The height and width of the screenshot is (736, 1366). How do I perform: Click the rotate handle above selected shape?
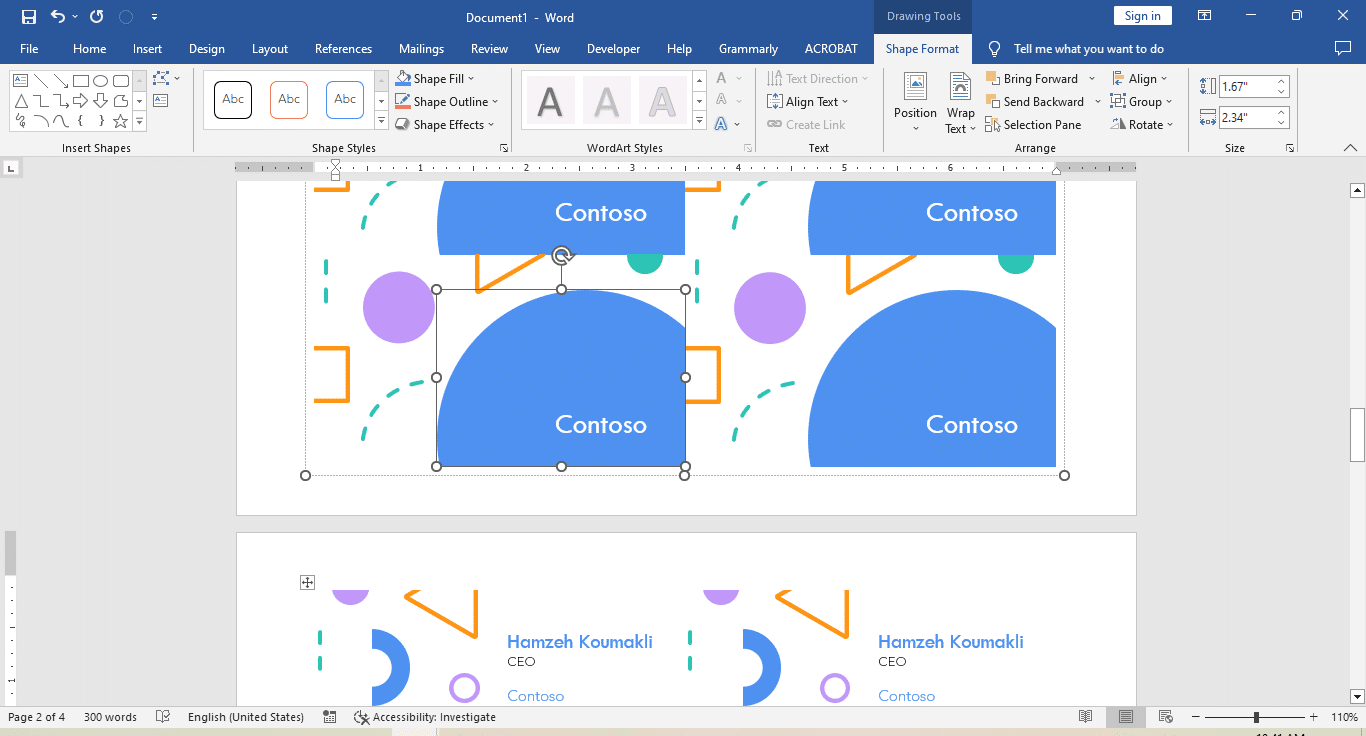(x=562, y=256)
